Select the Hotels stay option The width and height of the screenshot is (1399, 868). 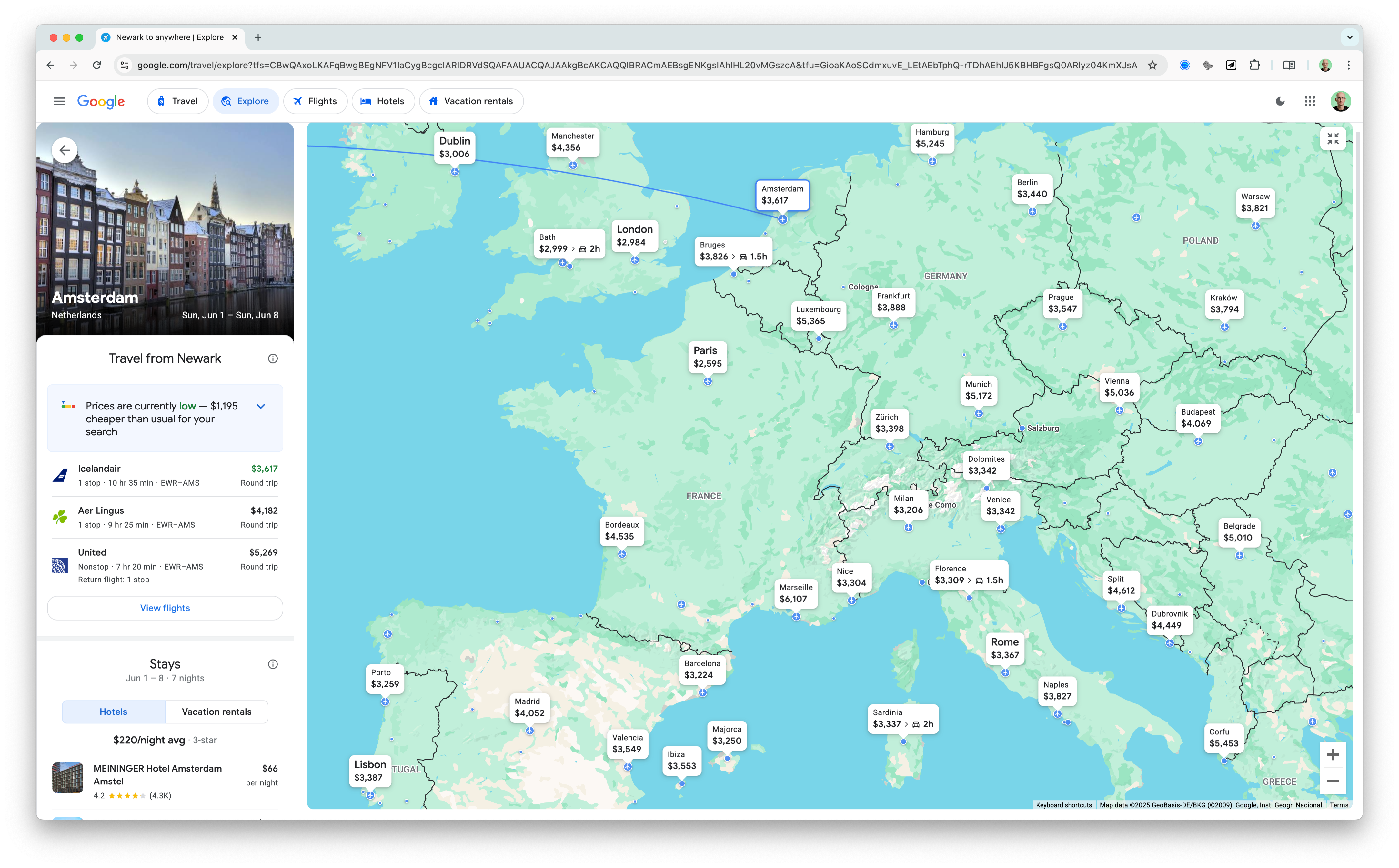[114, 712]
